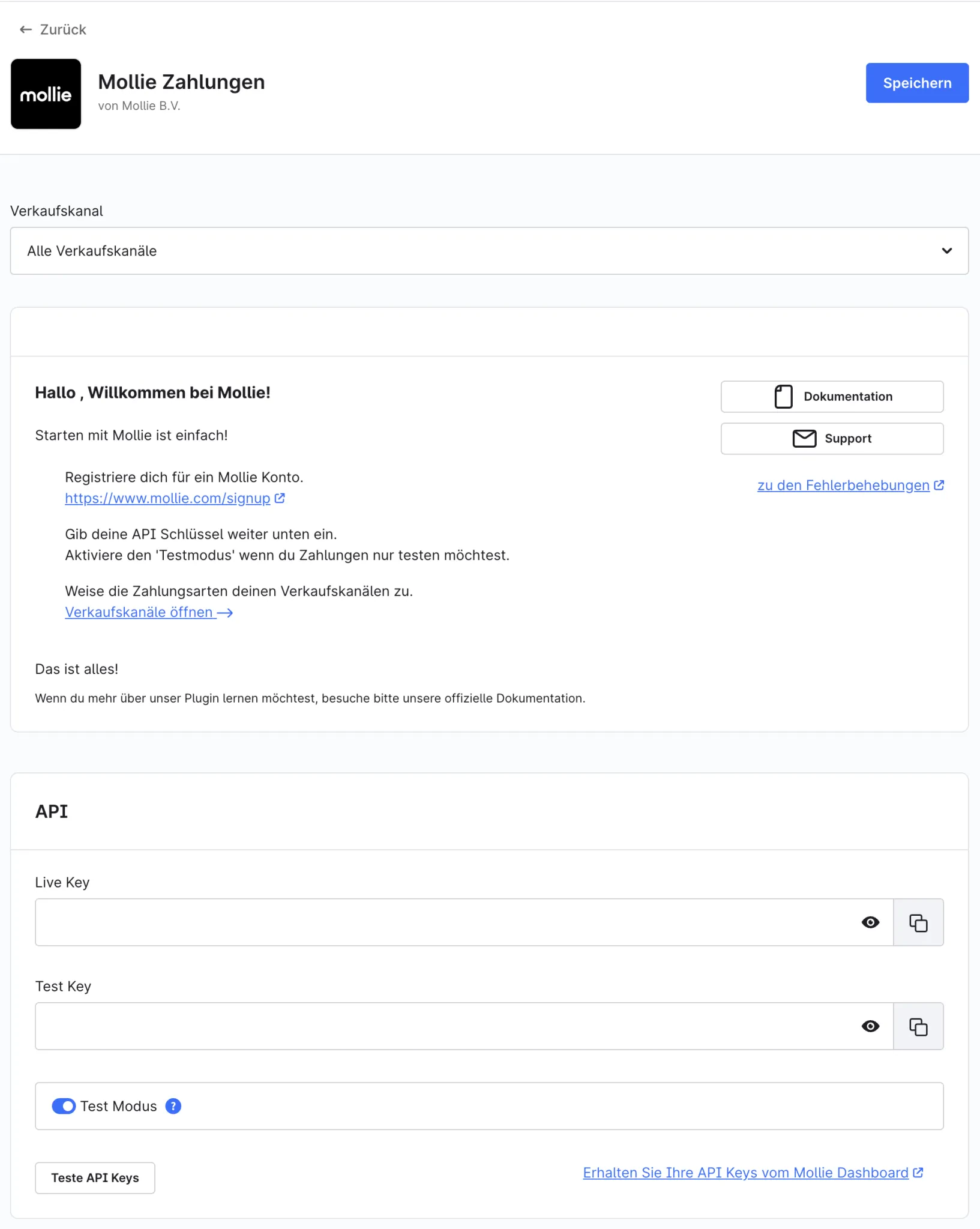Focus the Test Key input field
This screenshot has height=1229, width=980.
[444, 1026]
